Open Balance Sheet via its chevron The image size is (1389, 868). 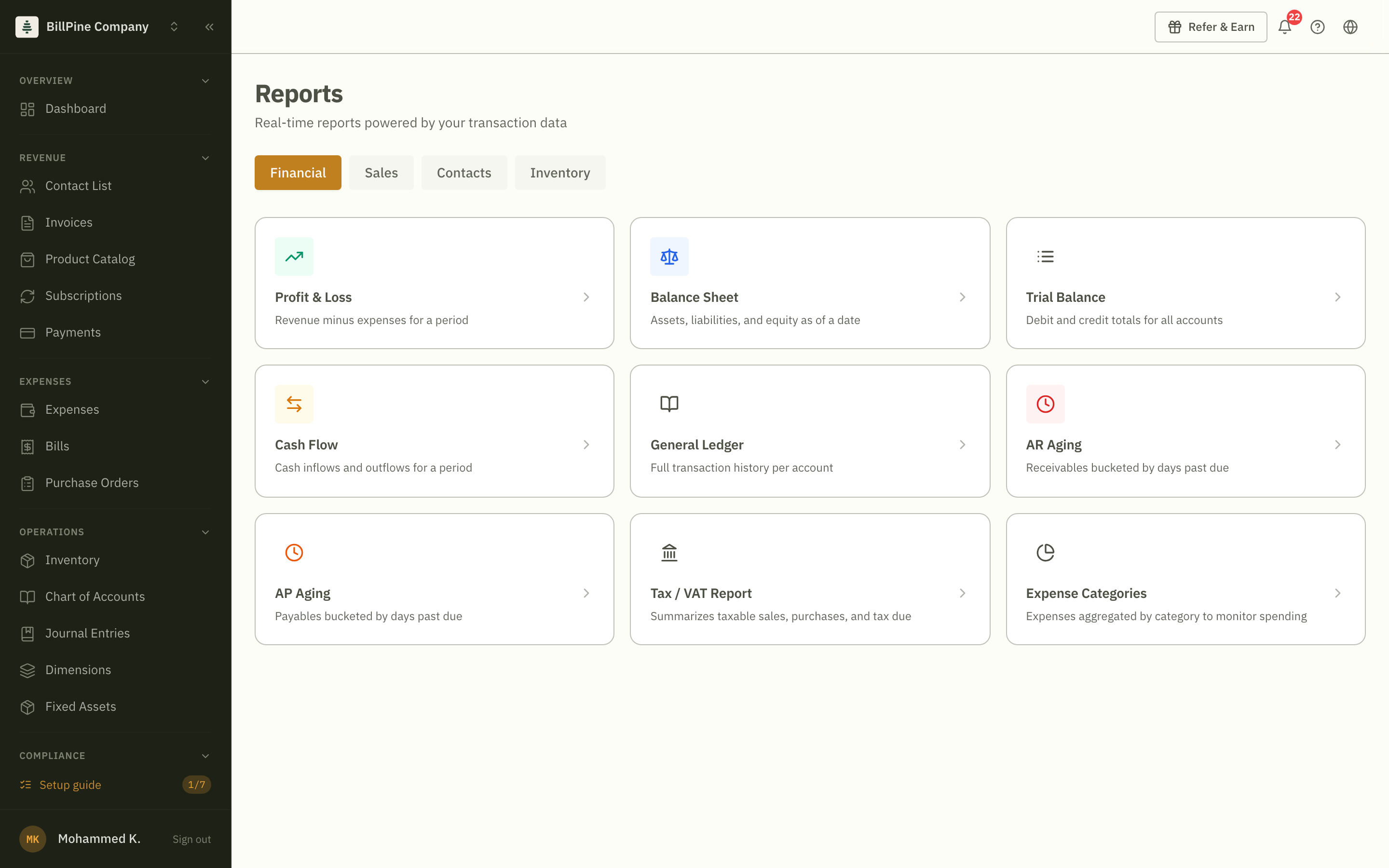tap(963, 298)
